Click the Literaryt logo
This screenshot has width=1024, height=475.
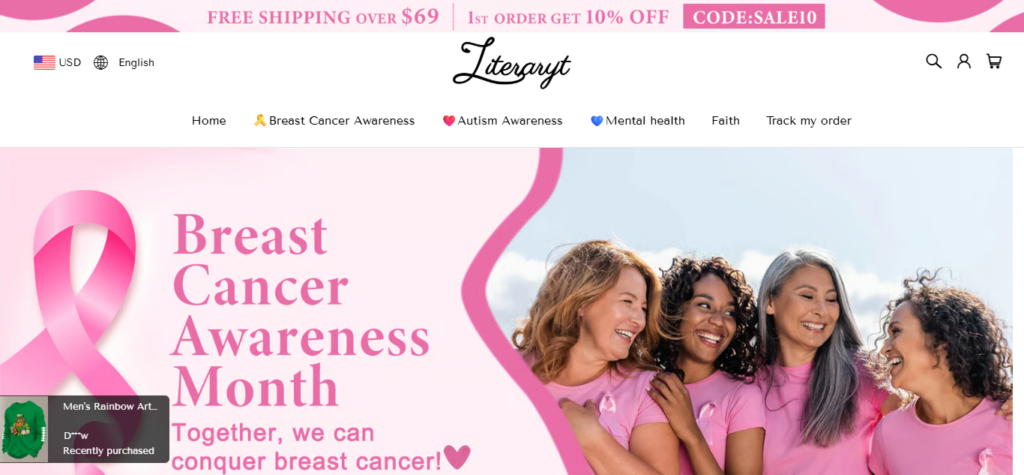[x=512, y=63]
